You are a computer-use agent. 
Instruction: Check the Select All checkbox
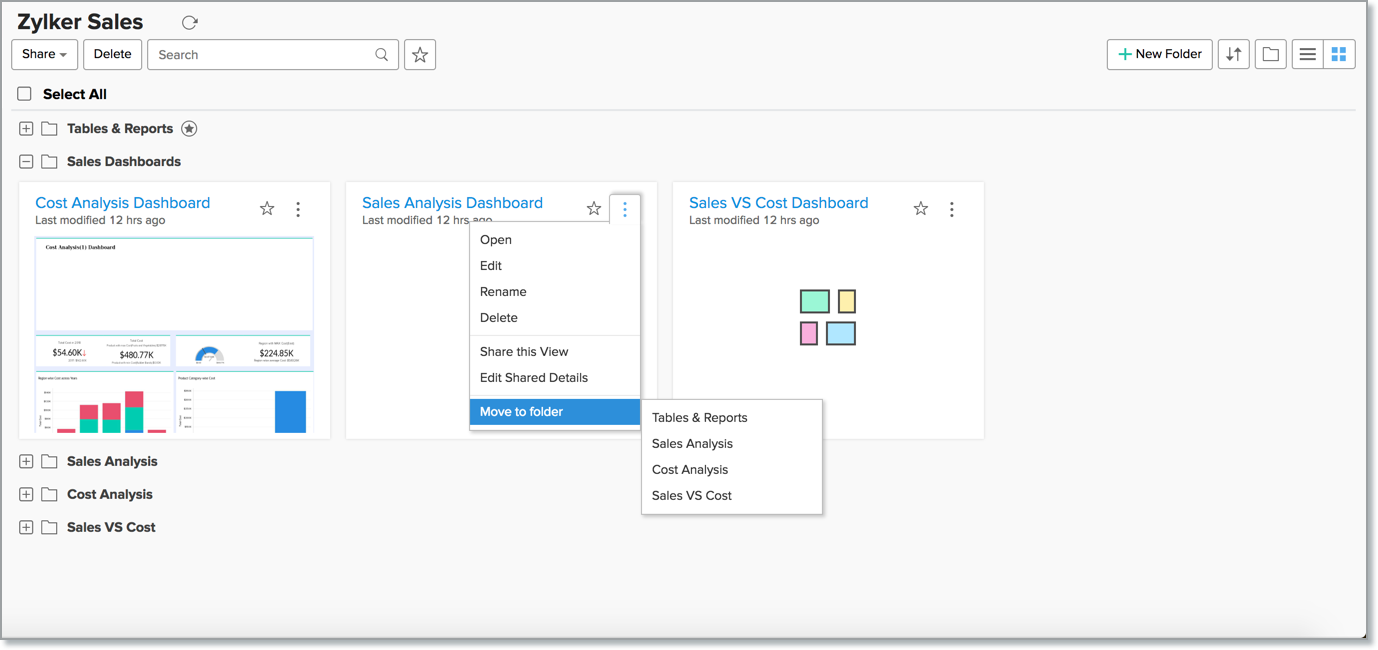pos(25,94)
